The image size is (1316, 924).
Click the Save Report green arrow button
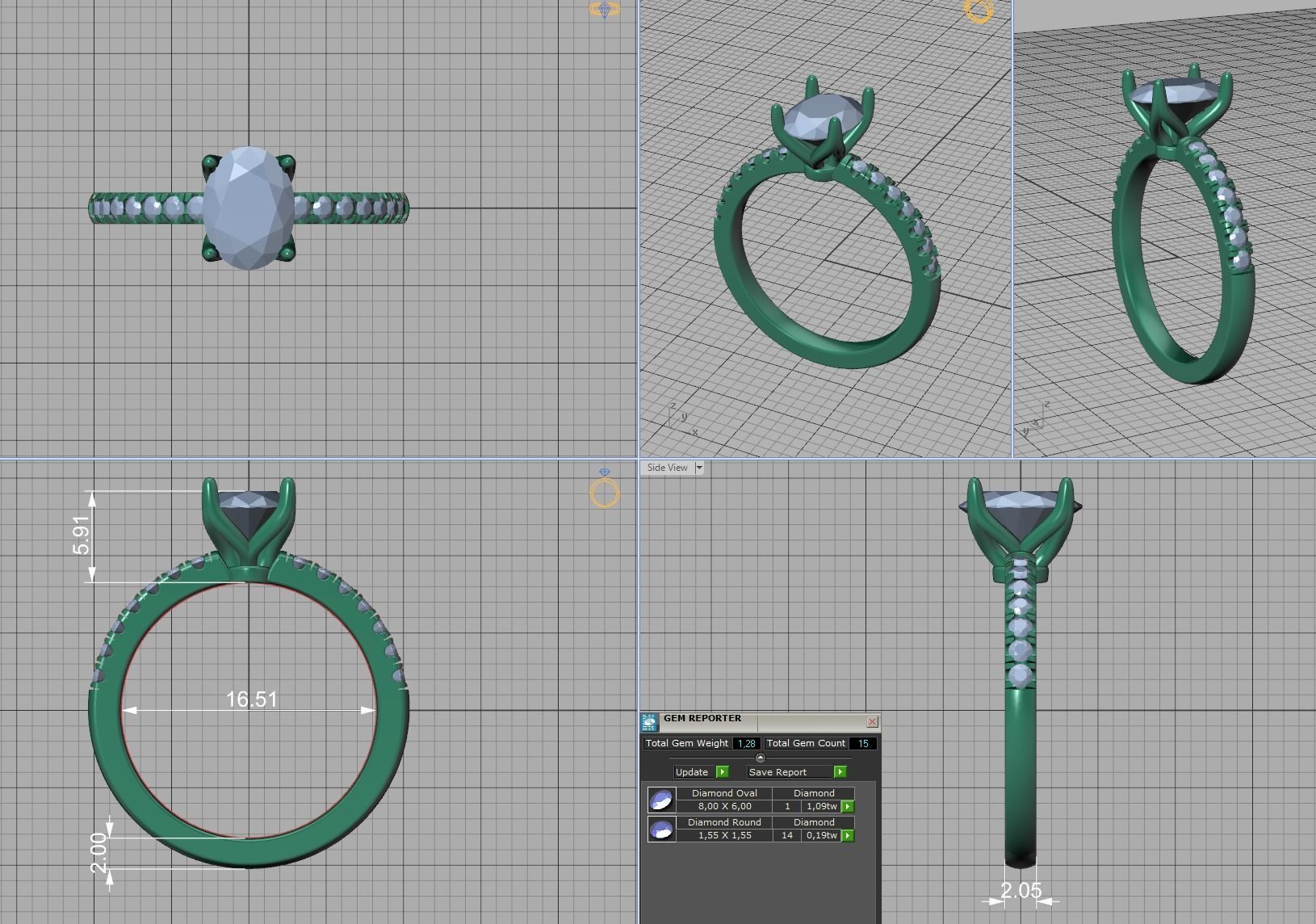[840, 772]
